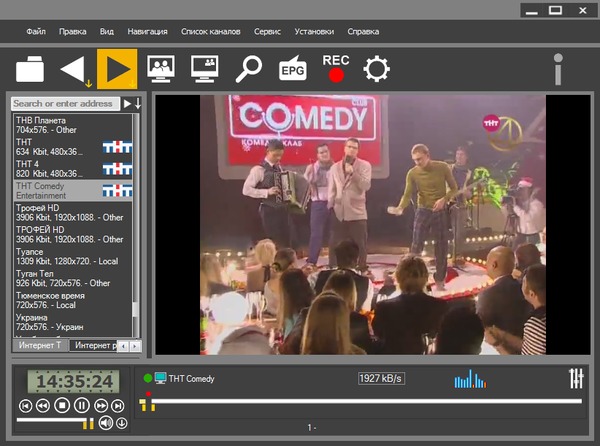Click the left arrow toolbar button
The image size is (600, 446).
coord(72,70)
